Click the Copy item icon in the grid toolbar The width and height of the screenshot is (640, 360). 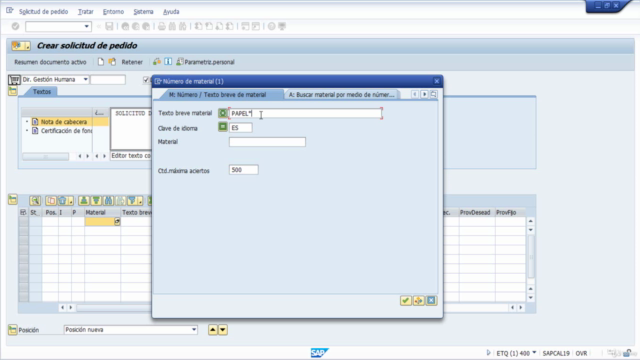51,200
